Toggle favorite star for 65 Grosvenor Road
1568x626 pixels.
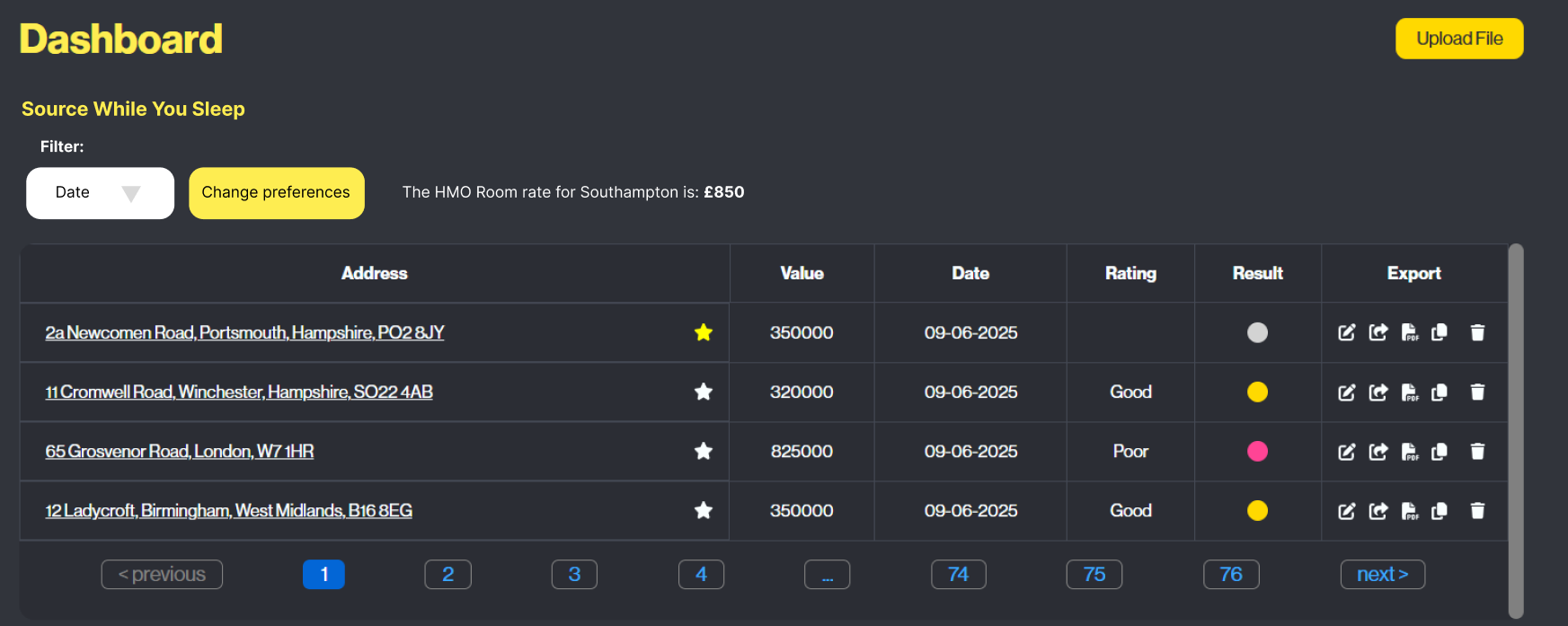(704, 451)
